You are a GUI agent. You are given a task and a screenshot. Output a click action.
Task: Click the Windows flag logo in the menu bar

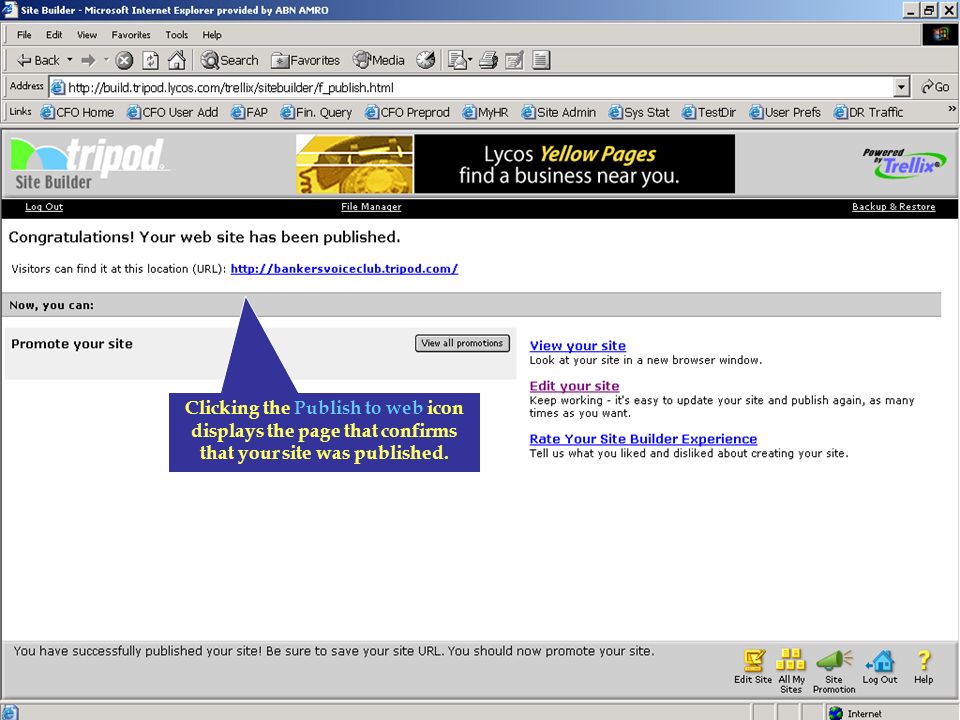click(x=940, y=35)
